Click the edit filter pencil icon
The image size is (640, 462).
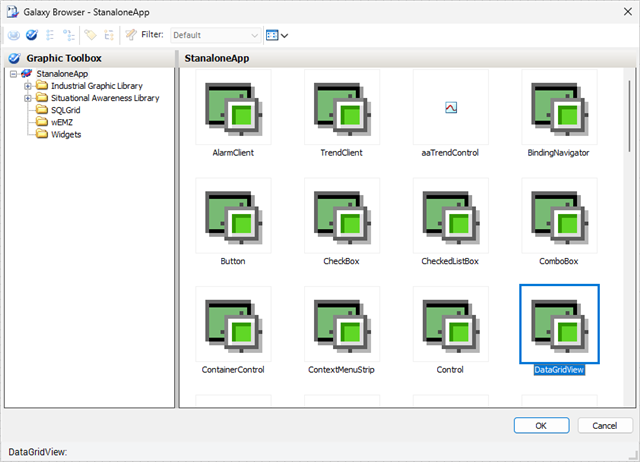point(131,35)
